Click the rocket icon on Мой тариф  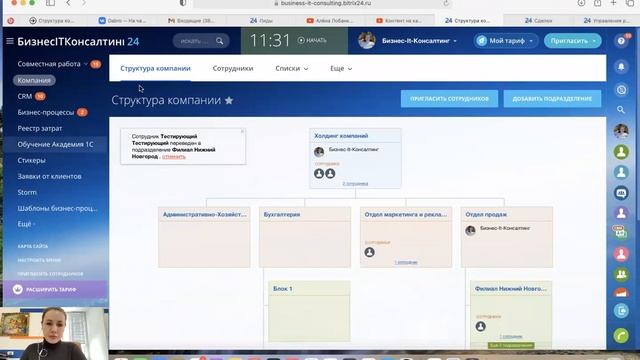click(x=482, y=41)
